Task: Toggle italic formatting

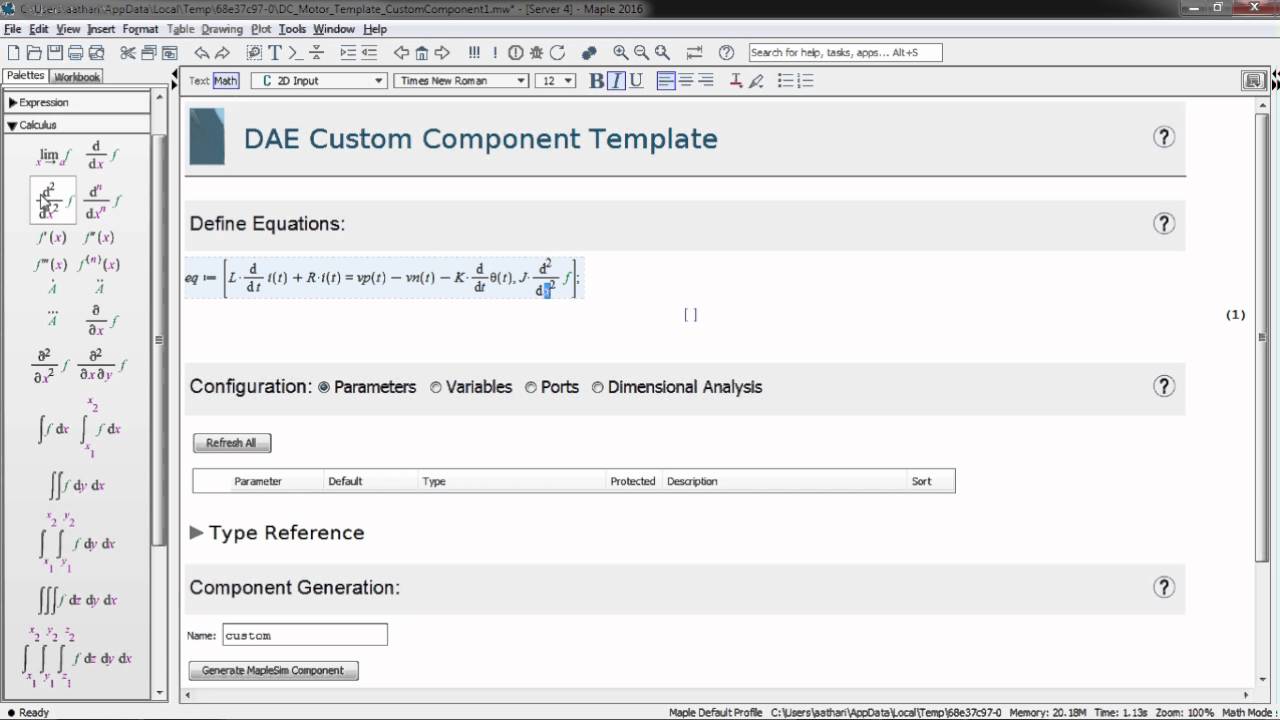Action: point(616,81)
